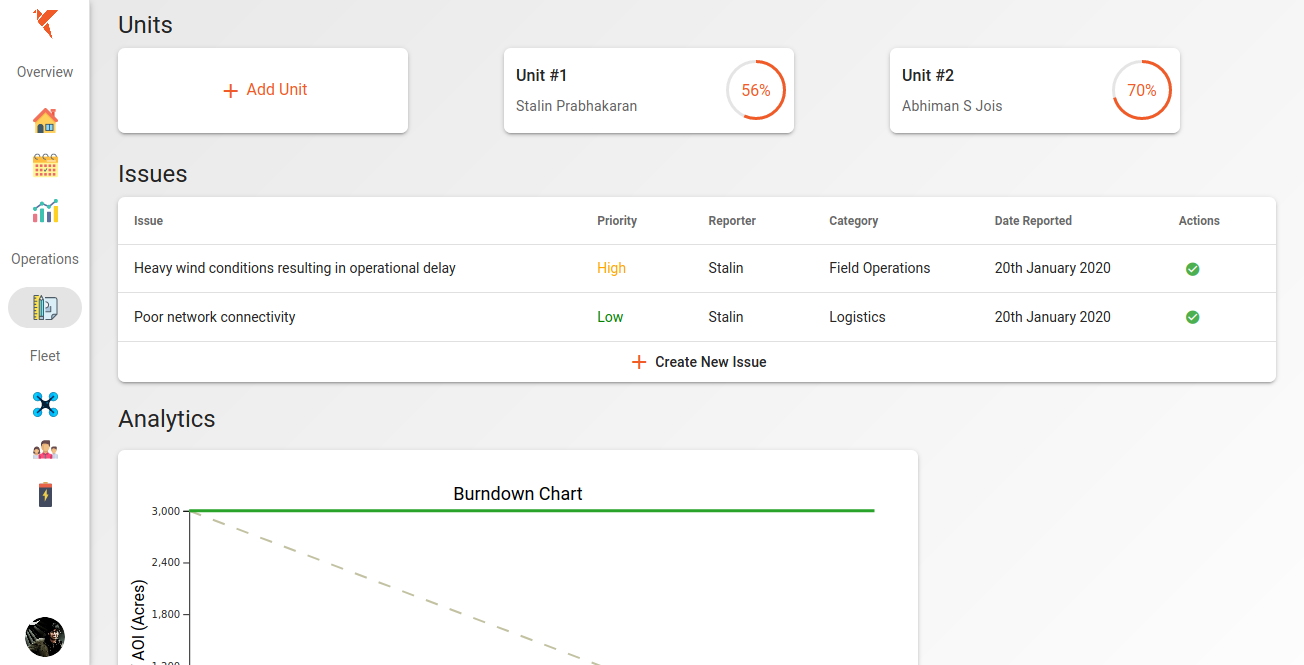Click the 56% progress ring
Image resolution: width=1304 pixels, height=665 pixels.
(x=756, y=90)
